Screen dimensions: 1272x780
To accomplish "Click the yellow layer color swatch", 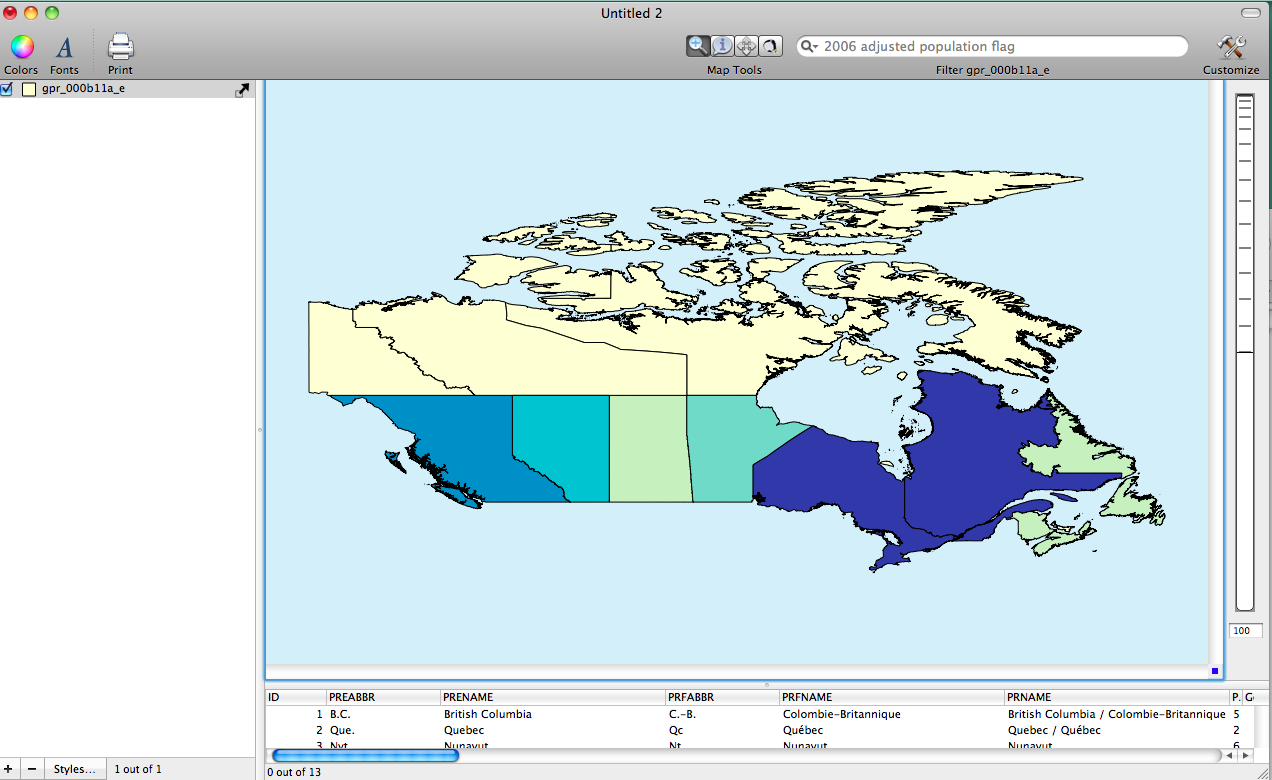I will coord(28,88).
